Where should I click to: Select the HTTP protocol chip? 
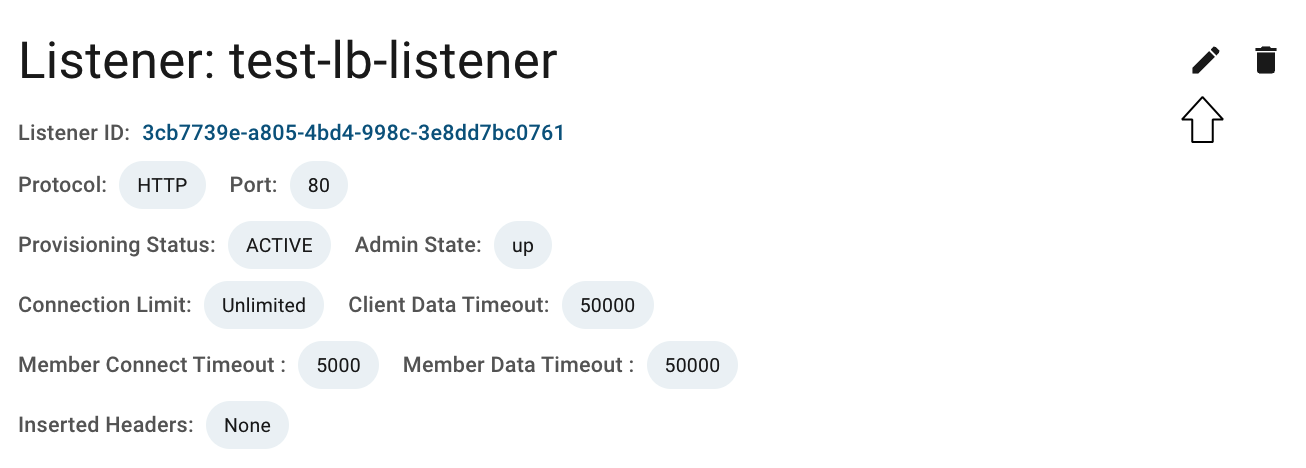(162, 186)
